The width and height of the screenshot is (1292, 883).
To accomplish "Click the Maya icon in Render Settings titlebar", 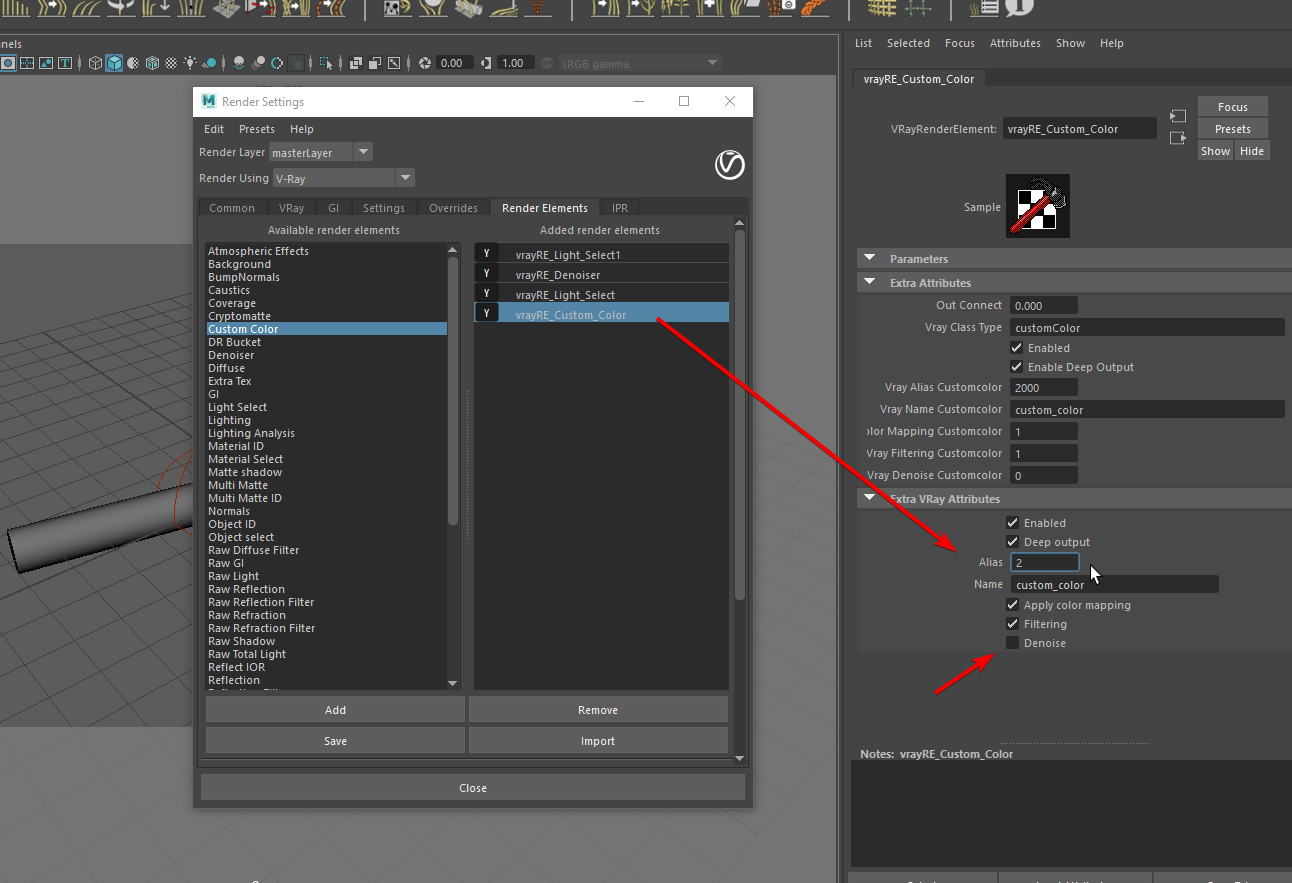I will coord(209,101).
